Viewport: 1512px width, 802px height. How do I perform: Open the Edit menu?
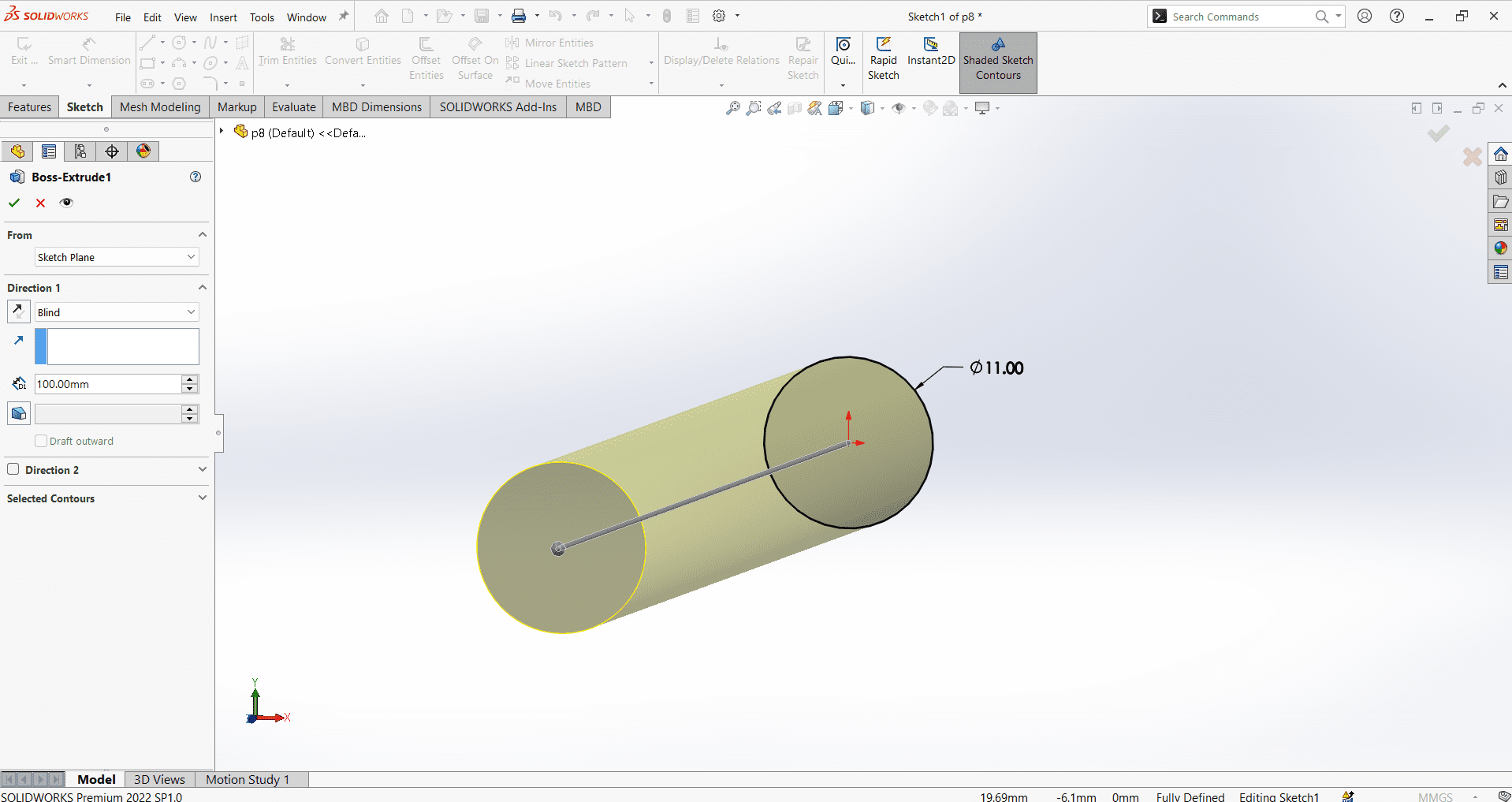(x=152, y=17)
